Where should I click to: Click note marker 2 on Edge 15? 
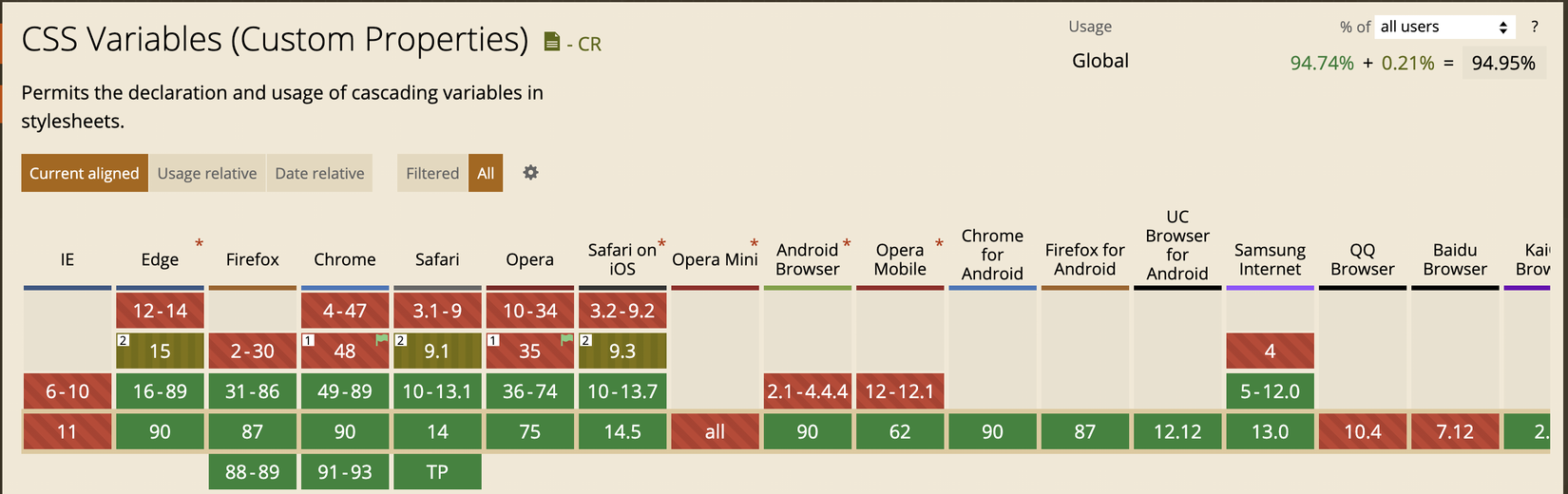[123, 340]
